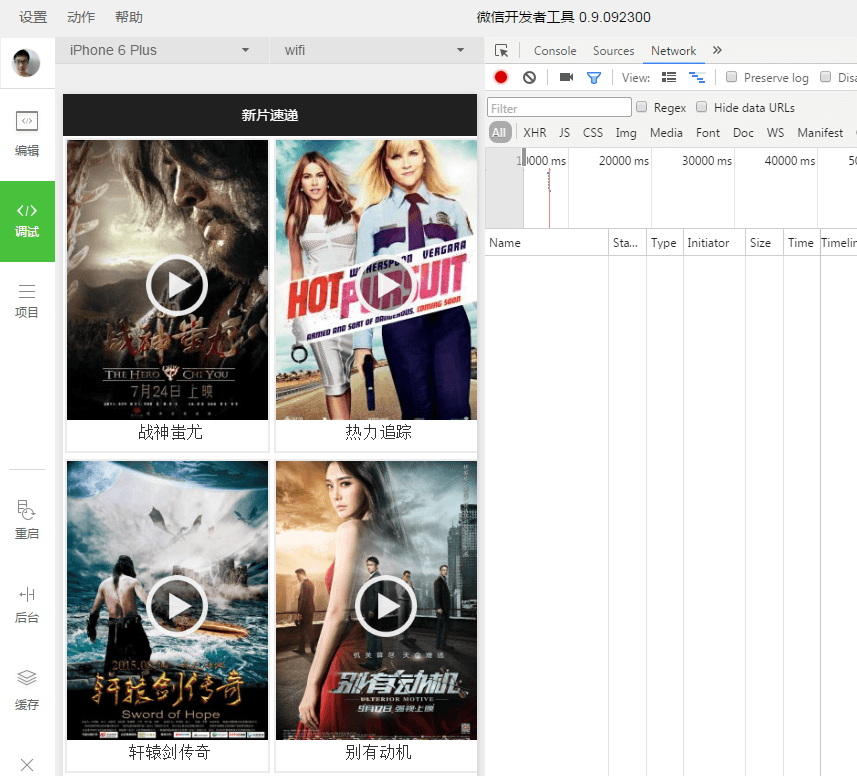Select the inspect element pointer tool
Image resolution: width=857 pixels, height=776 pixels.
click(502, 50)
